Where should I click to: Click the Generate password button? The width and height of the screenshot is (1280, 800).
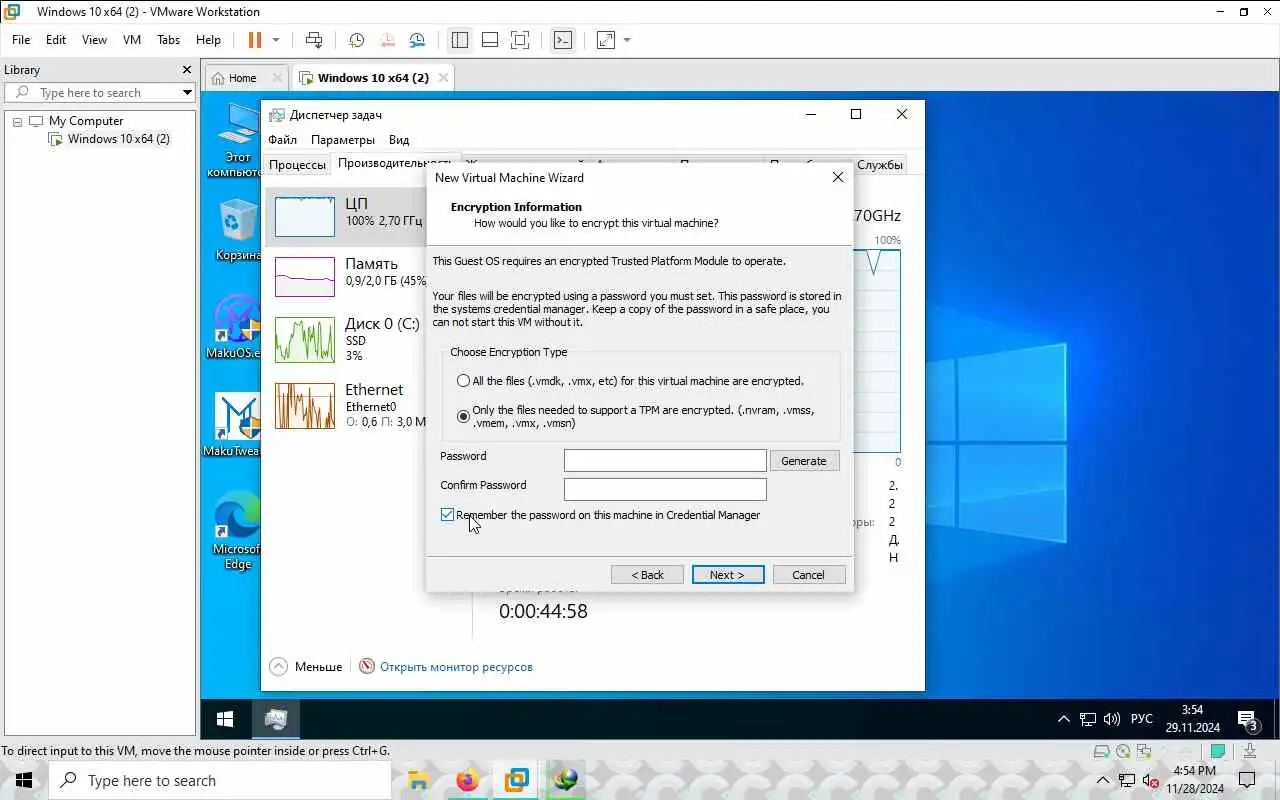click(x=804, y=461)
